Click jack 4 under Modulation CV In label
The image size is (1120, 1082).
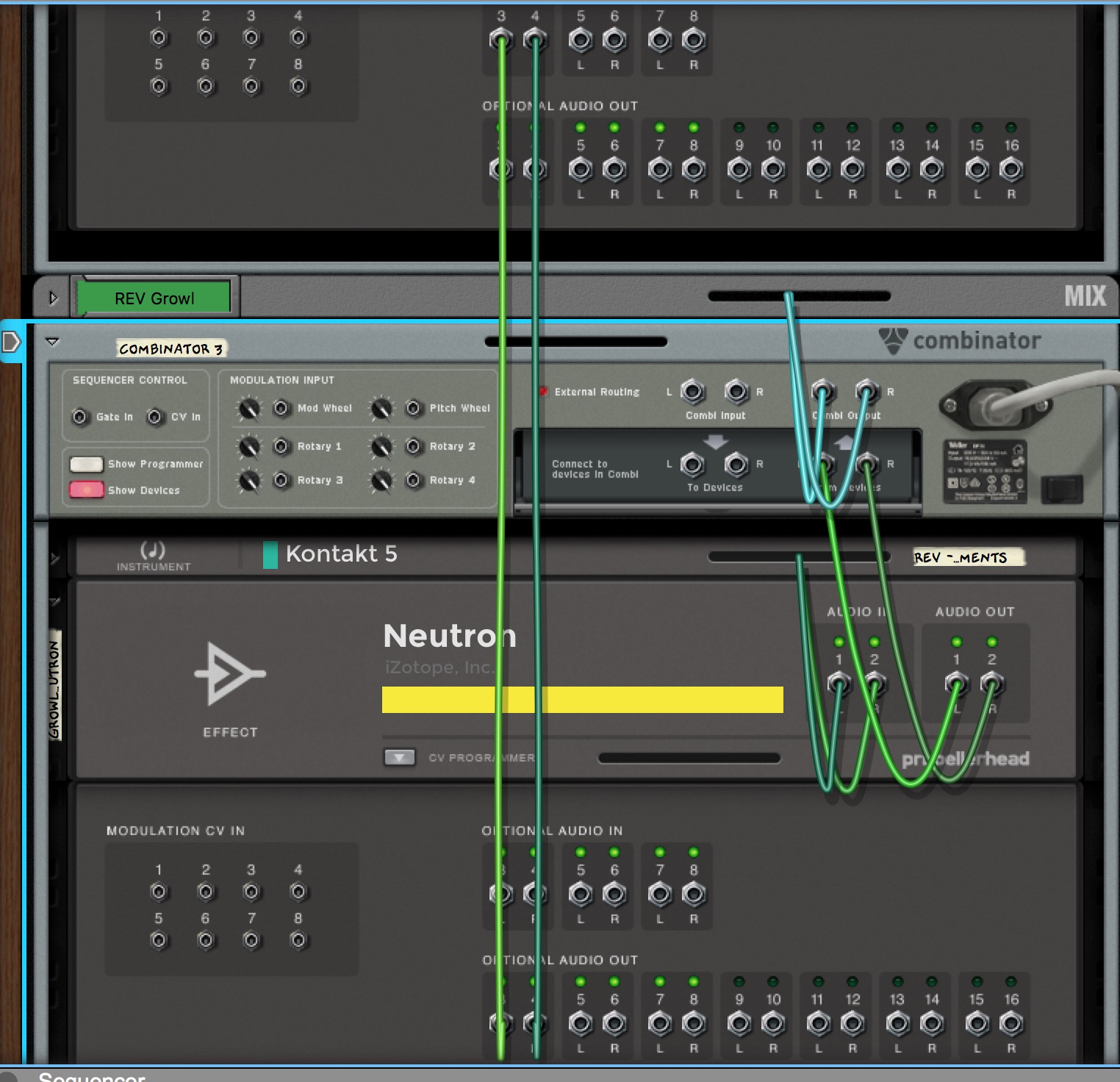298,892
